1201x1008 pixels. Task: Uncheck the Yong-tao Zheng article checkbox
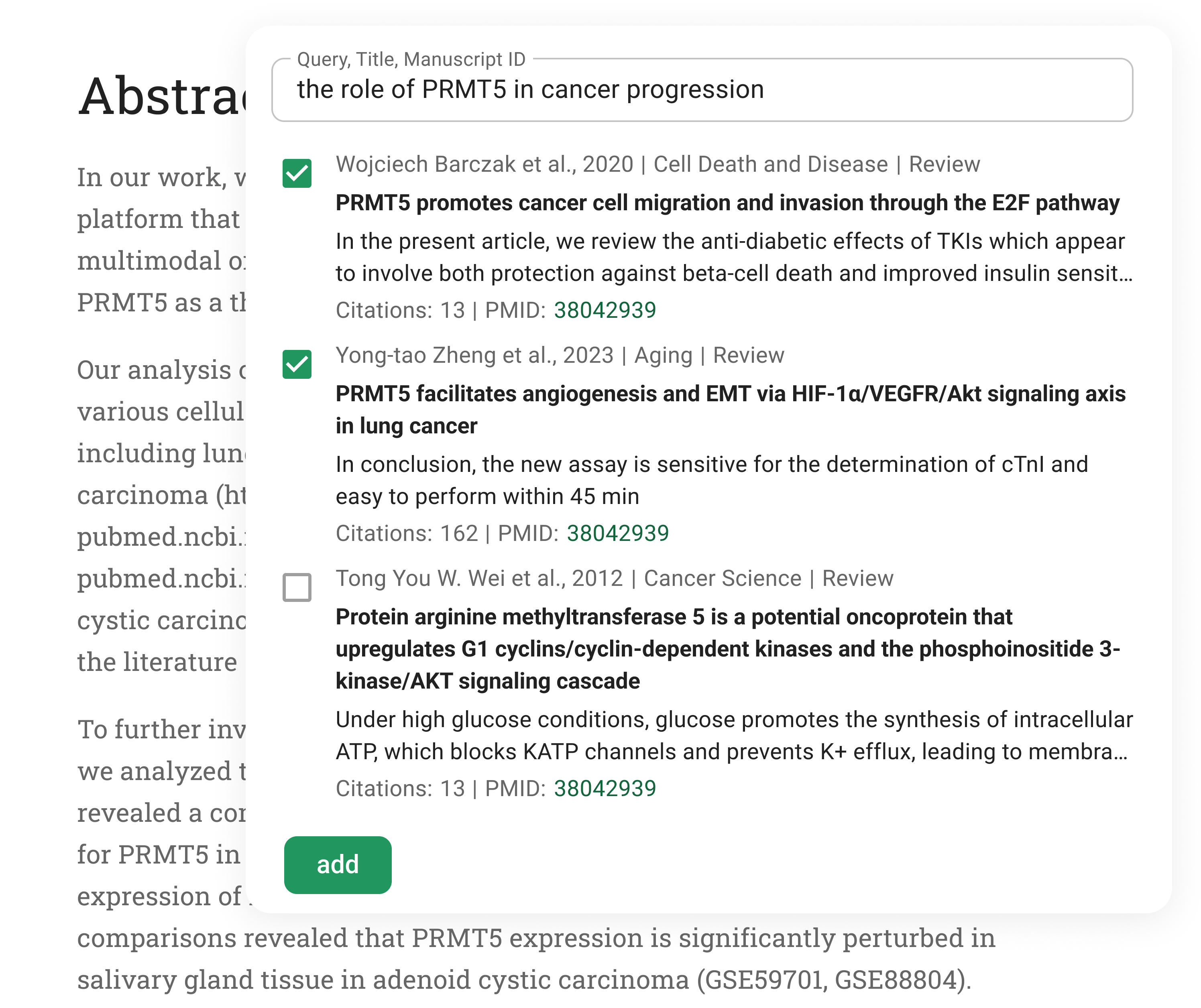pos(297,364)
